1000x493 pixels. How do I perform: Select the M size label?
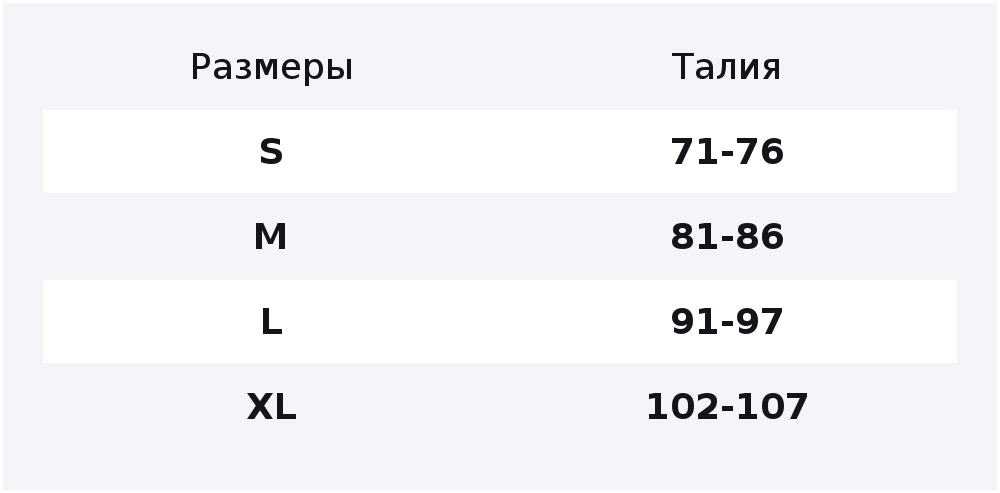tap(270, 237)
